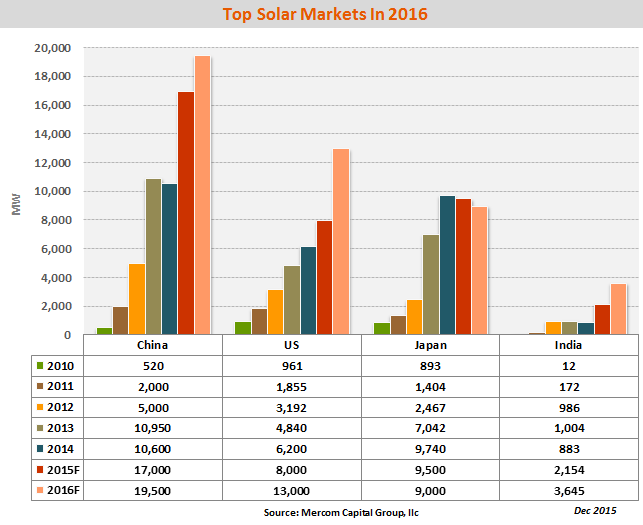Click the China column header
The height and width of the screenshot is (525, 643).
152,345
